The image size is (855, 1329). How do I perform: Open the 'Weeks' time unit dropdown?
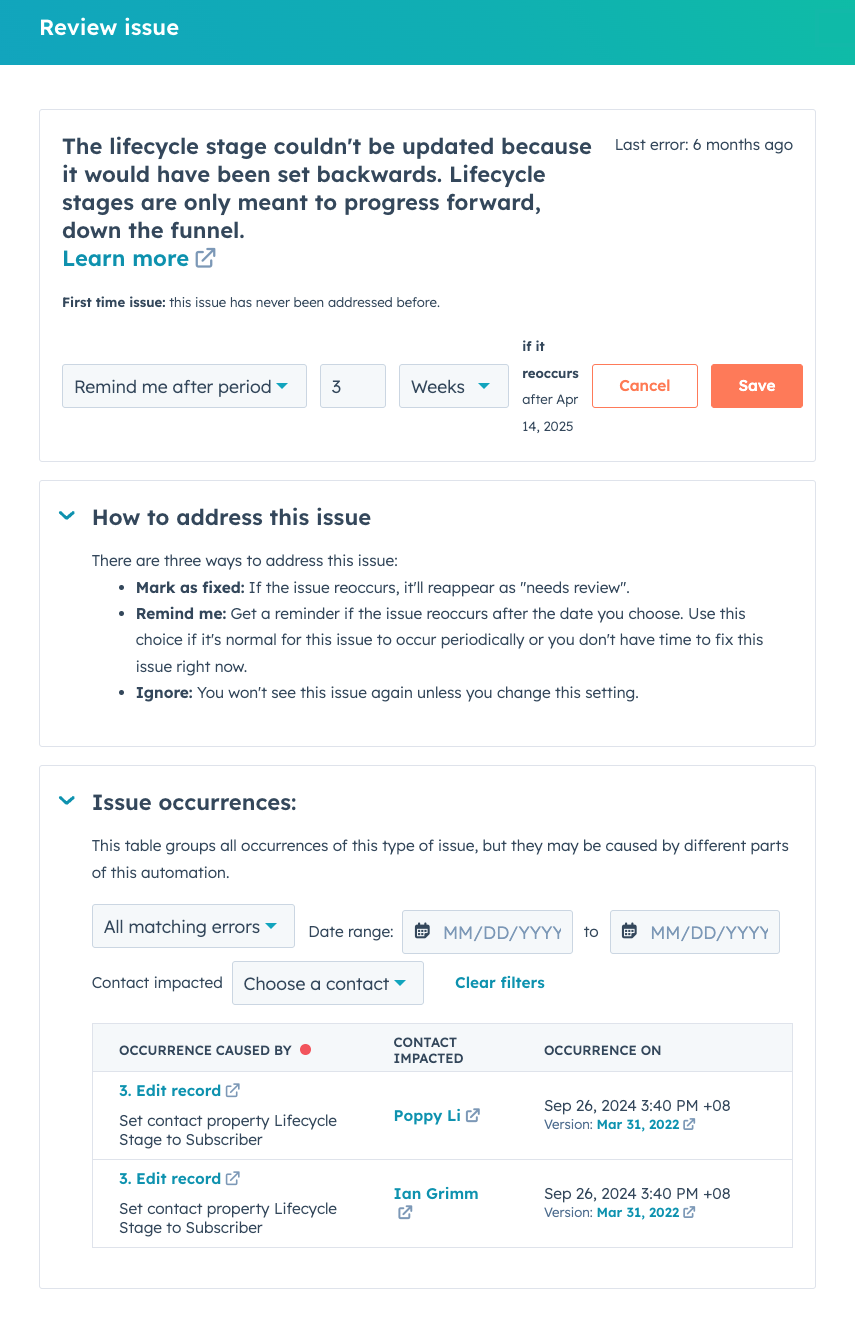(453, 385)
